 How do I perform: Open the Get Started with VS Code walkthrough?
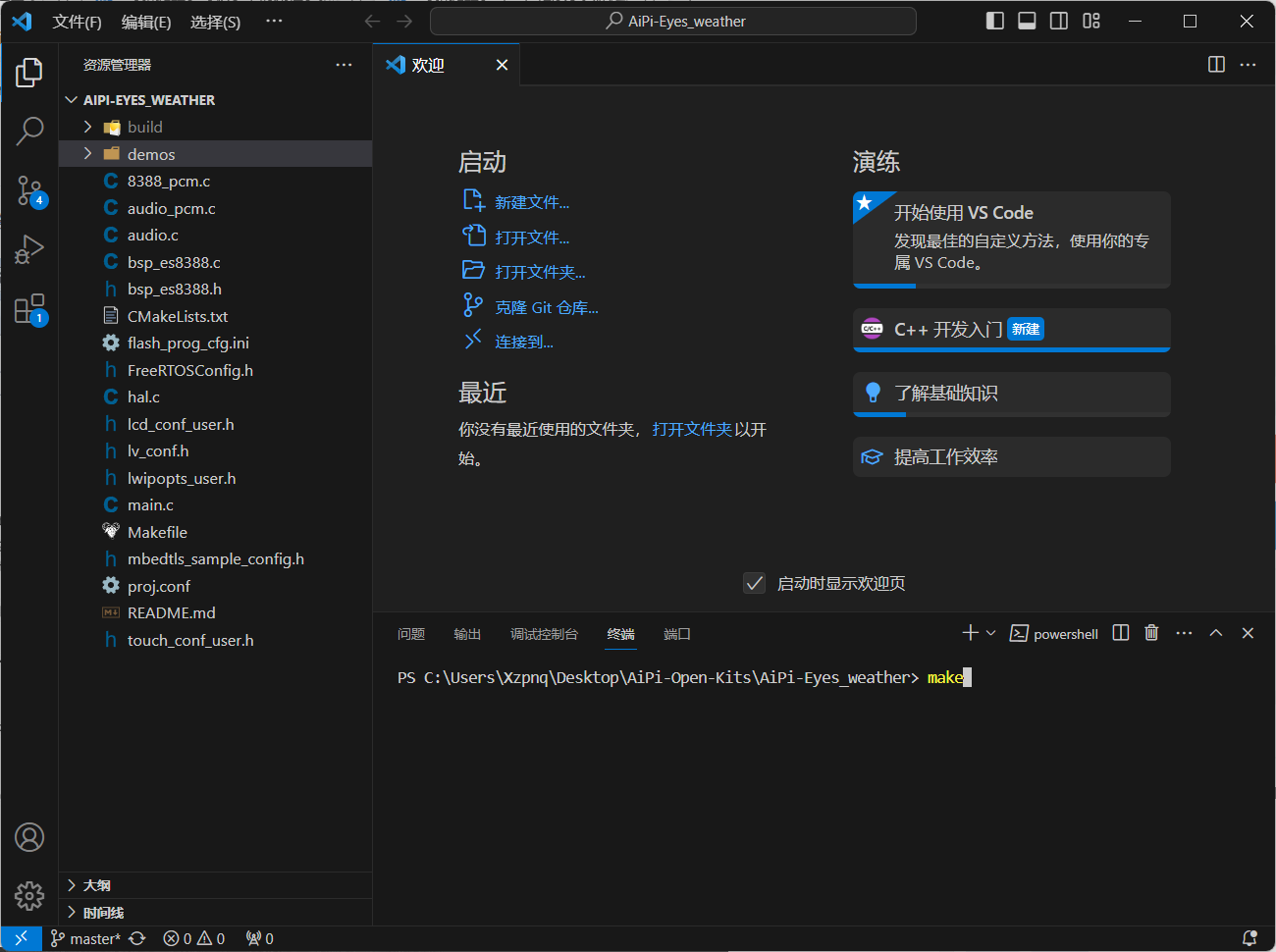point(1012,238)
